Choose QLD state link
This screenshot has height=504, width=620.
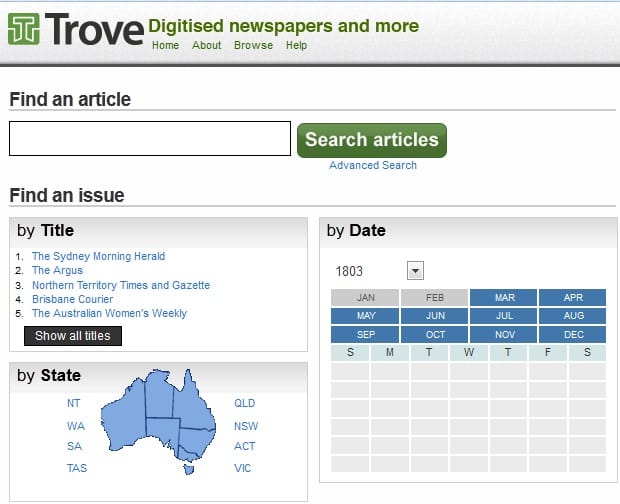(244, 403)
